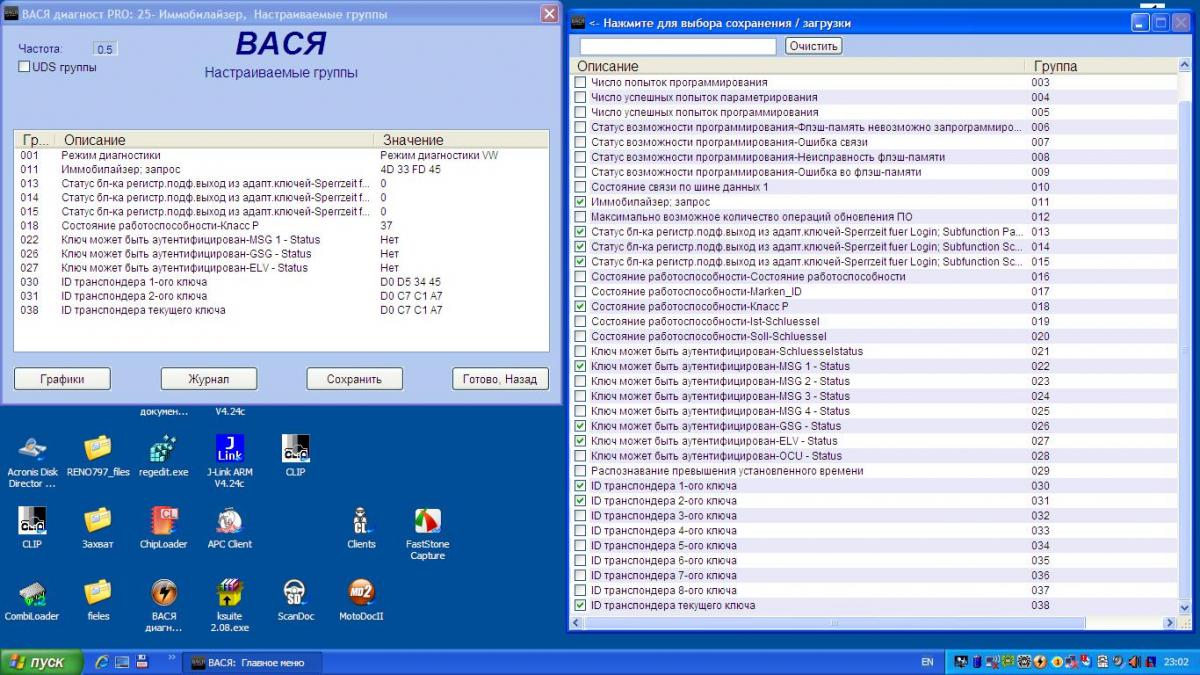This screenshot has width=1200, height=675.
Task: Click the Очистить button
Action: click(814, 46)
